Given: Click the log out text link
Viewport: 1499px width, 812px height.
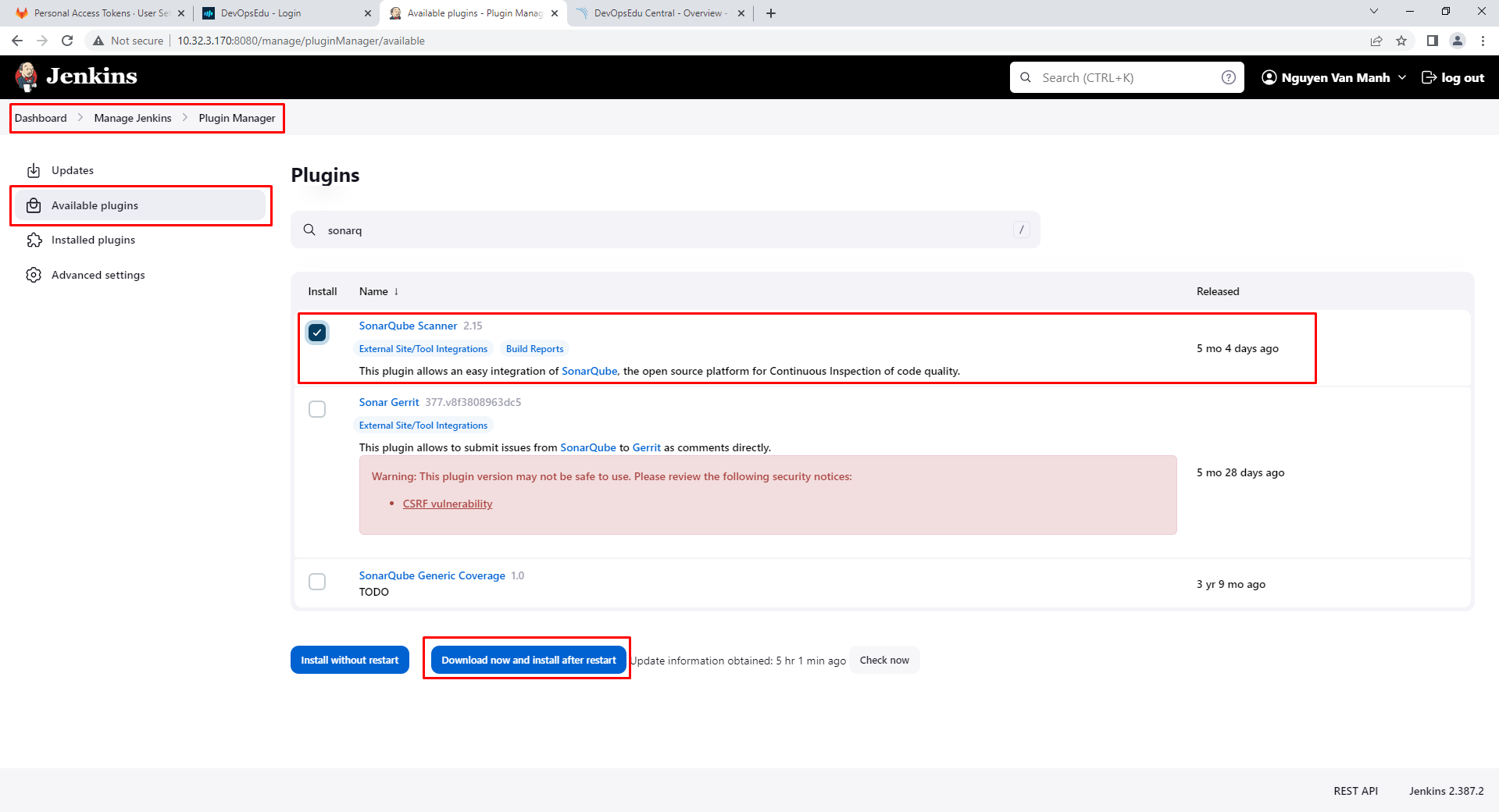Looking at the screenshot, I should click(1462, 77).
